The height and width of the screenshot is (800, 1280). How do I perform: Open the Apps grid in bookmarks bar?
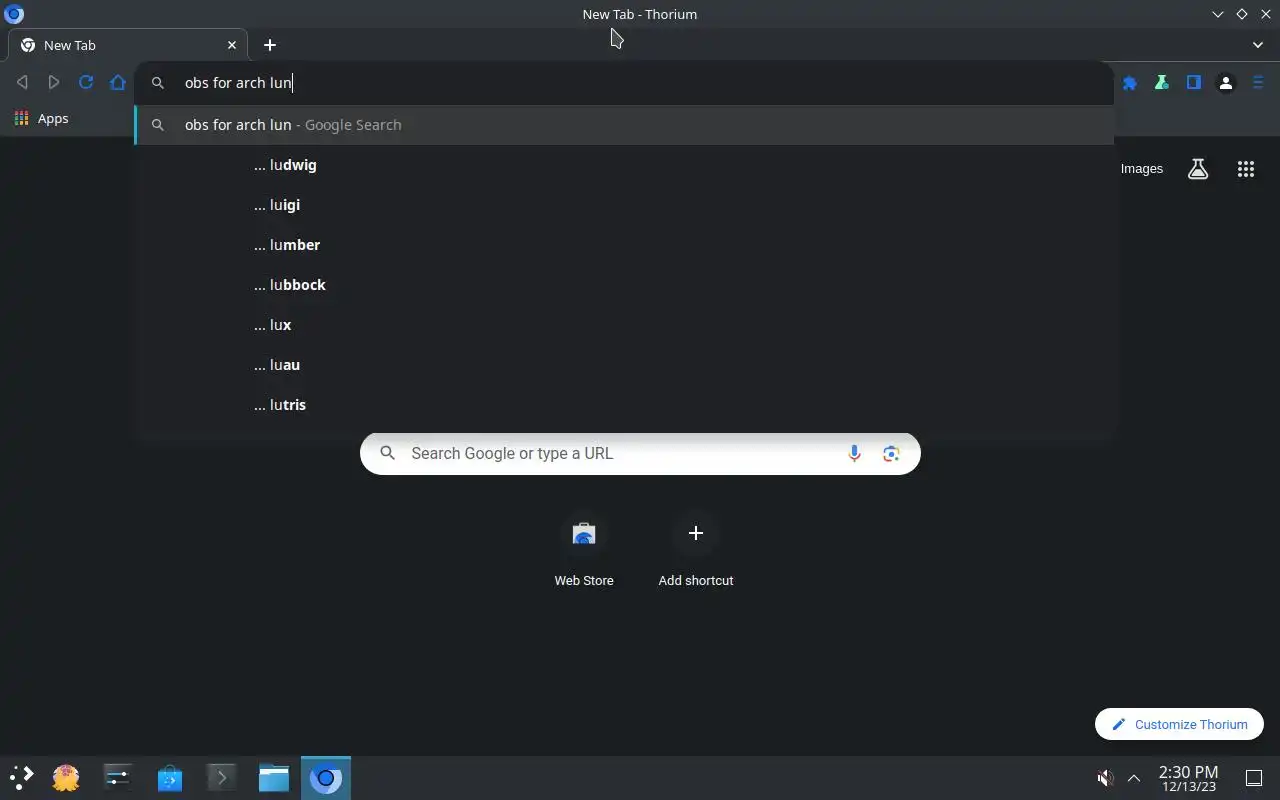(42, 118)
